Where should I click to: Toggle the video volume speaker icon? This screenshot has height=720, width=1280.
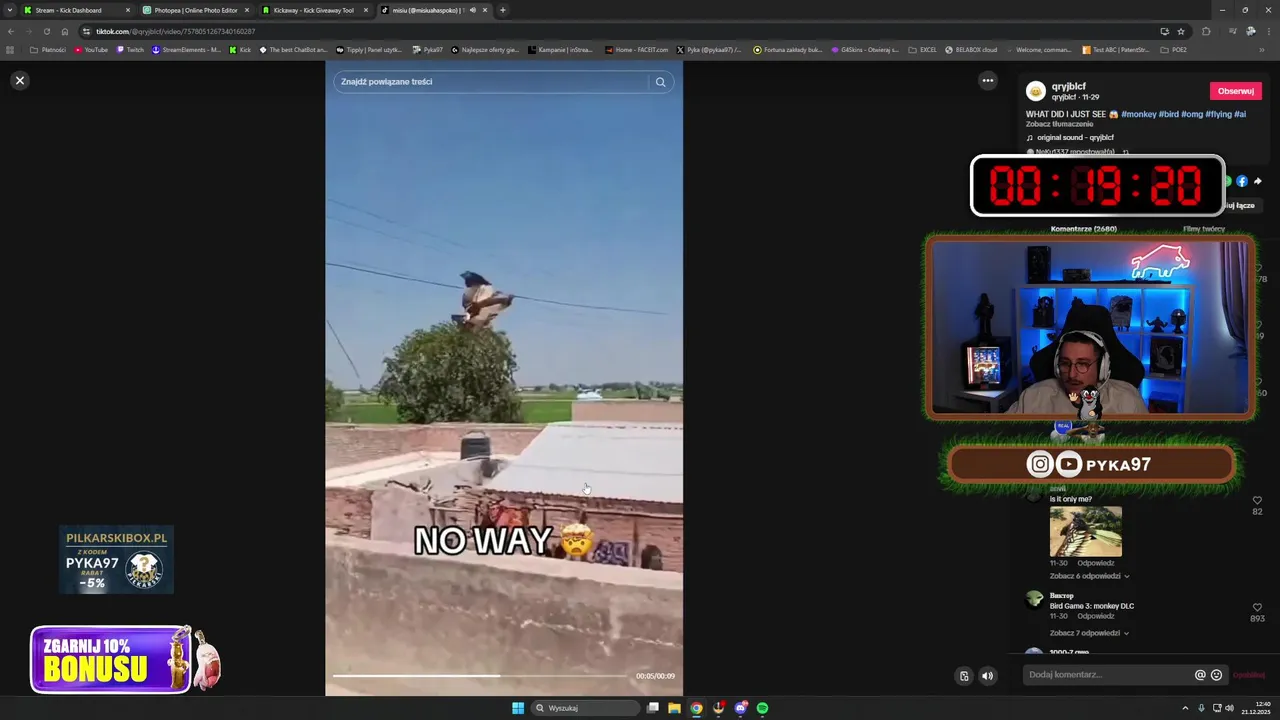[987, 676]
